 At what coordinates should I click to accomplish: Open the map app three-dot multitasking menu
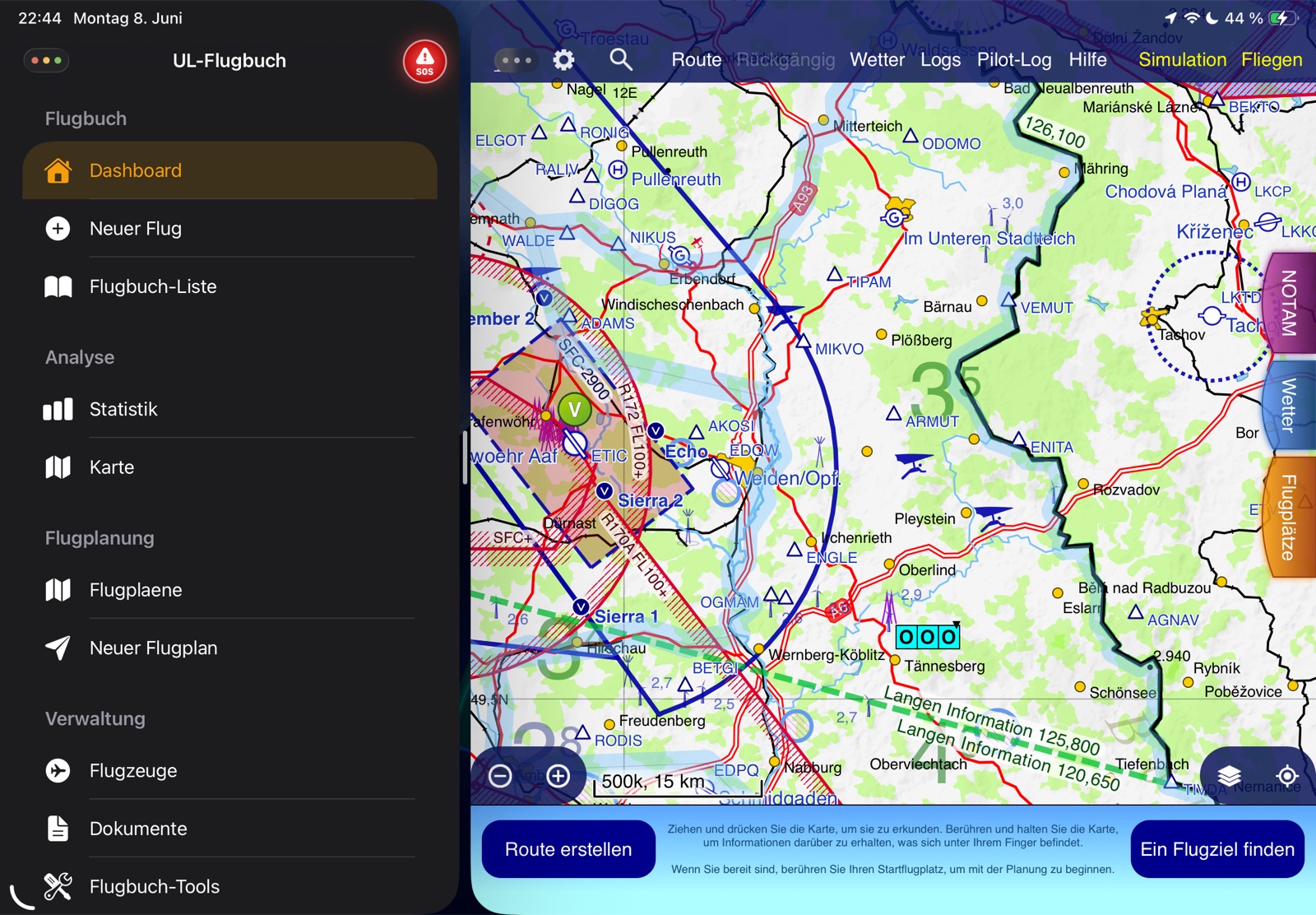point(516,60)
